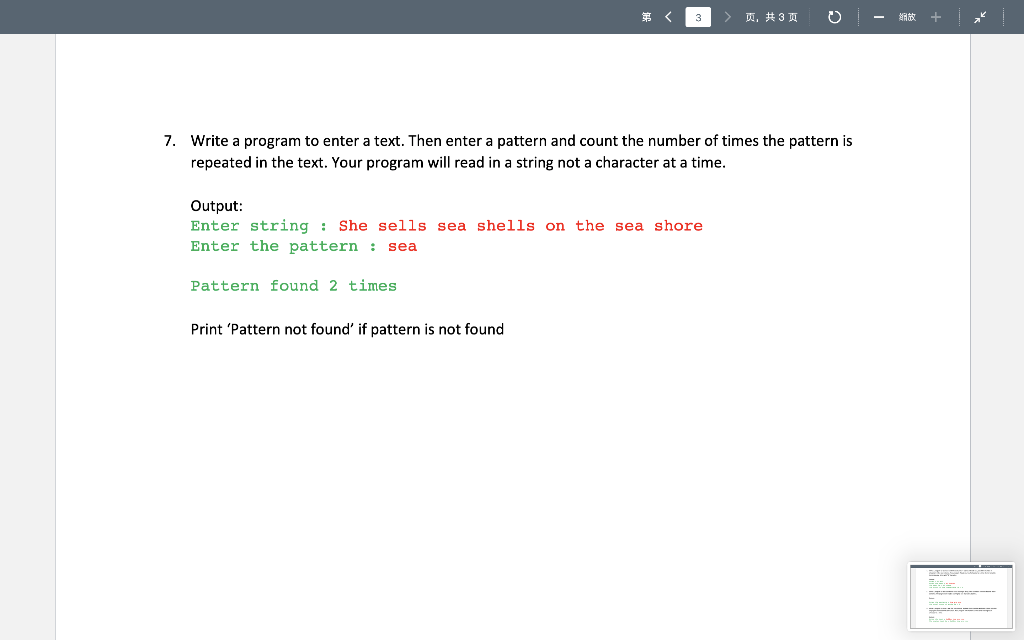This screenshot has width=1024, height=640.
Task: Go to previous page with left chevron
Action: tap(667, 16)
